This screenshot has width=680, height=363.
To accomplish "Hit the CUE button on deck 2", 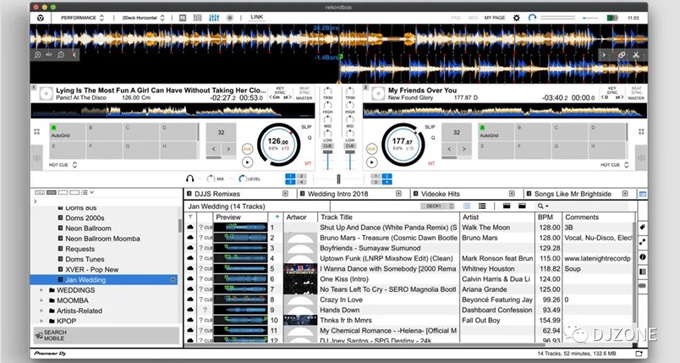I will pyautogui.click(x=372, y=148).
